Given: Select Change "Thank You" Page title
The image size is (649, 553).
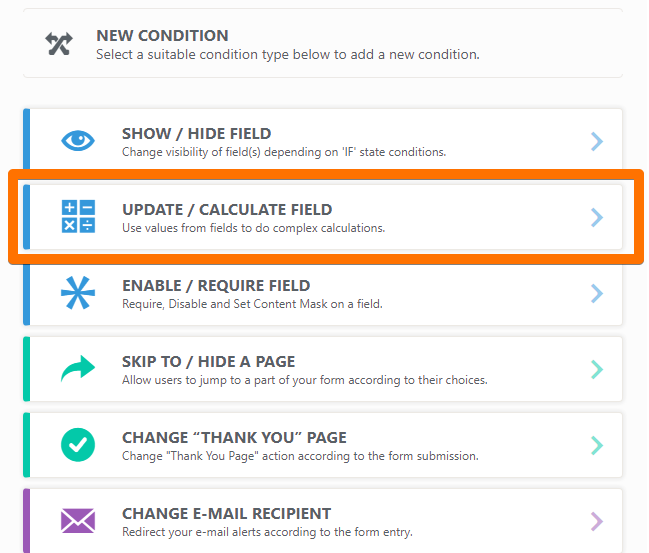Looking at the screenshot, I should click(234, 438).
